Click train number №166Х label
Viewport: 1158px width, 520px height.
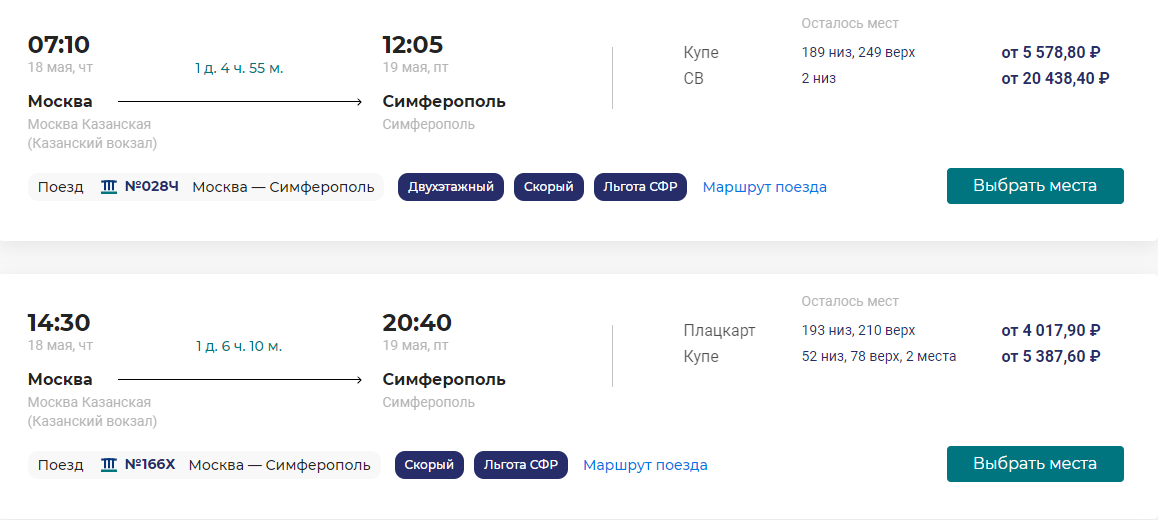point(150,464)
